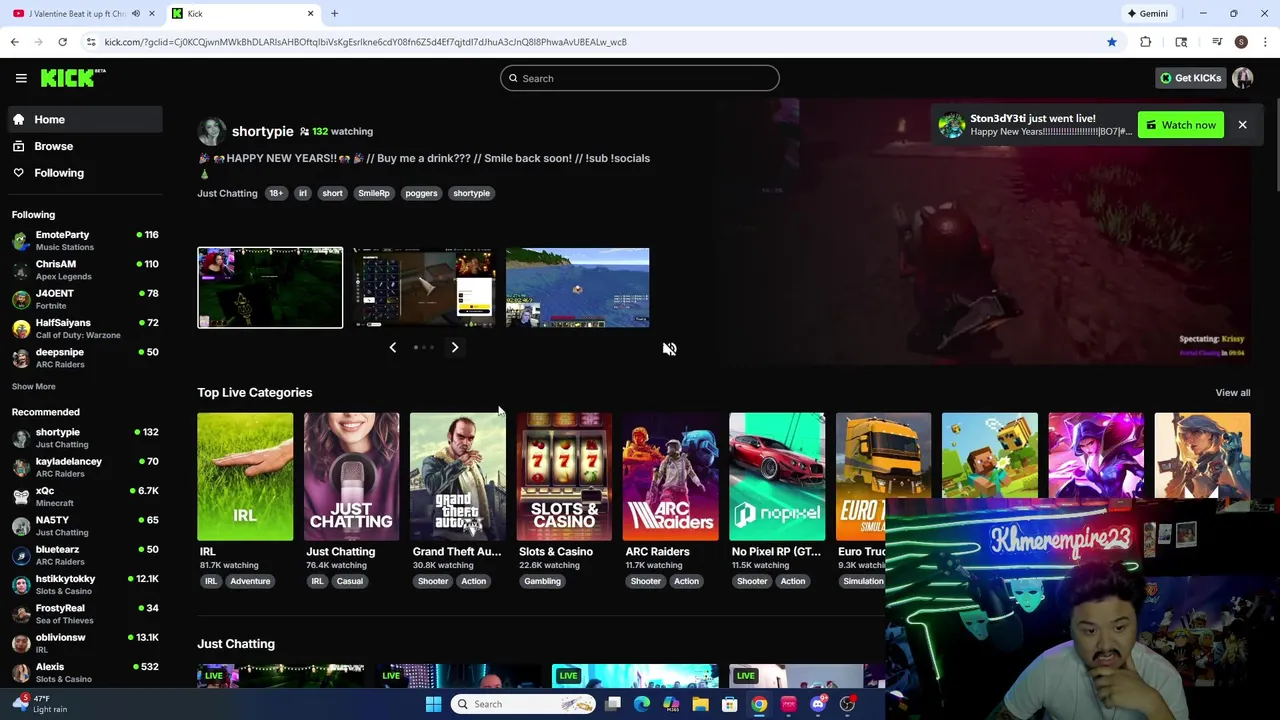
Task: Open the ARC Raiders category card
Action: point(670,476)
